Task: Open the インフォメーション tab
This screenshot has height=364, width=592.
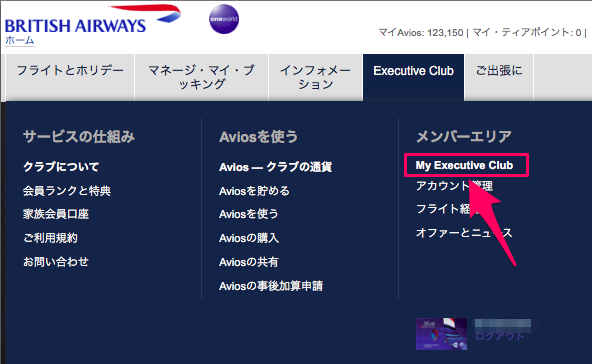Action: coord(316,77)
